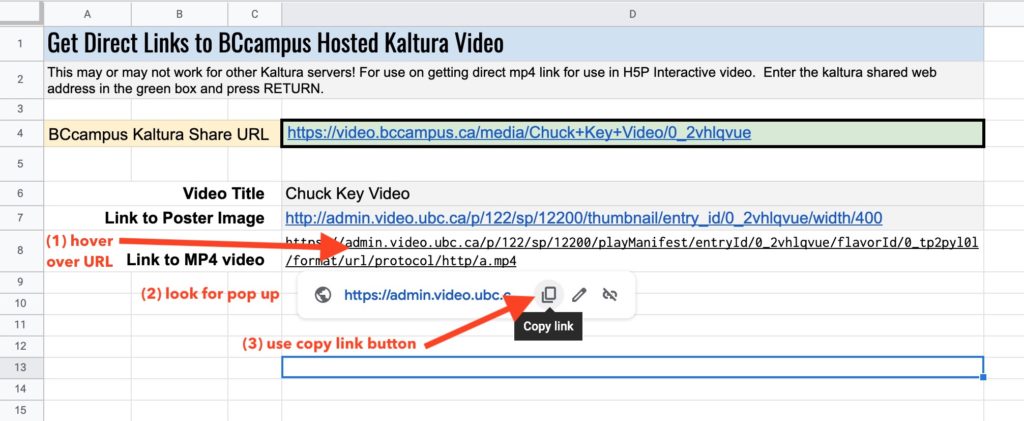The height and width of the screenshot is (421, 1024).
Task: Click the Edit link pencil icon
Action: coord(579,295)
